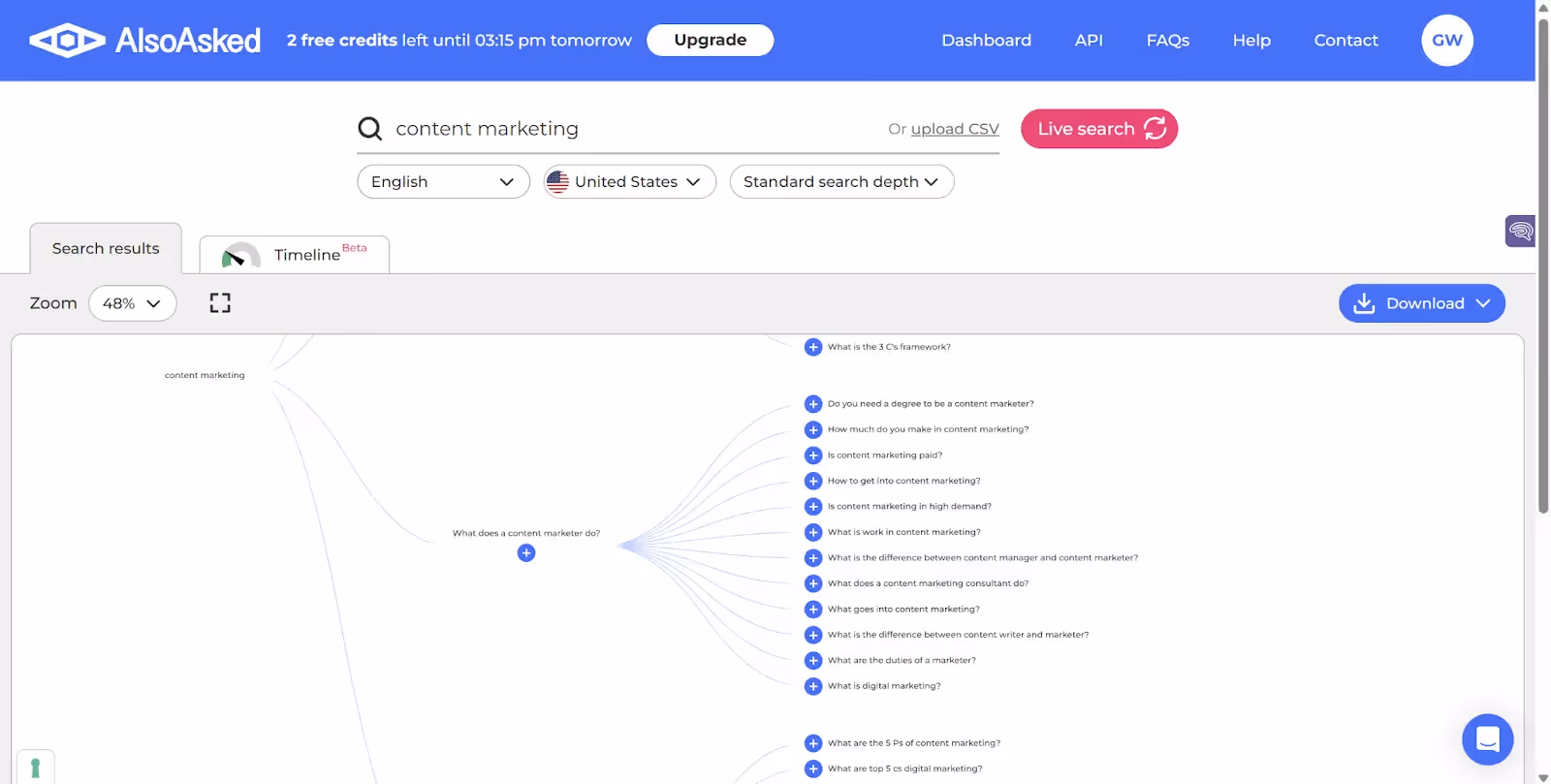The width and height of the screenshot is (1551, 784).
Task: Expand 'What is work in content marketing?' plus
Action: [x=813, y=532]
